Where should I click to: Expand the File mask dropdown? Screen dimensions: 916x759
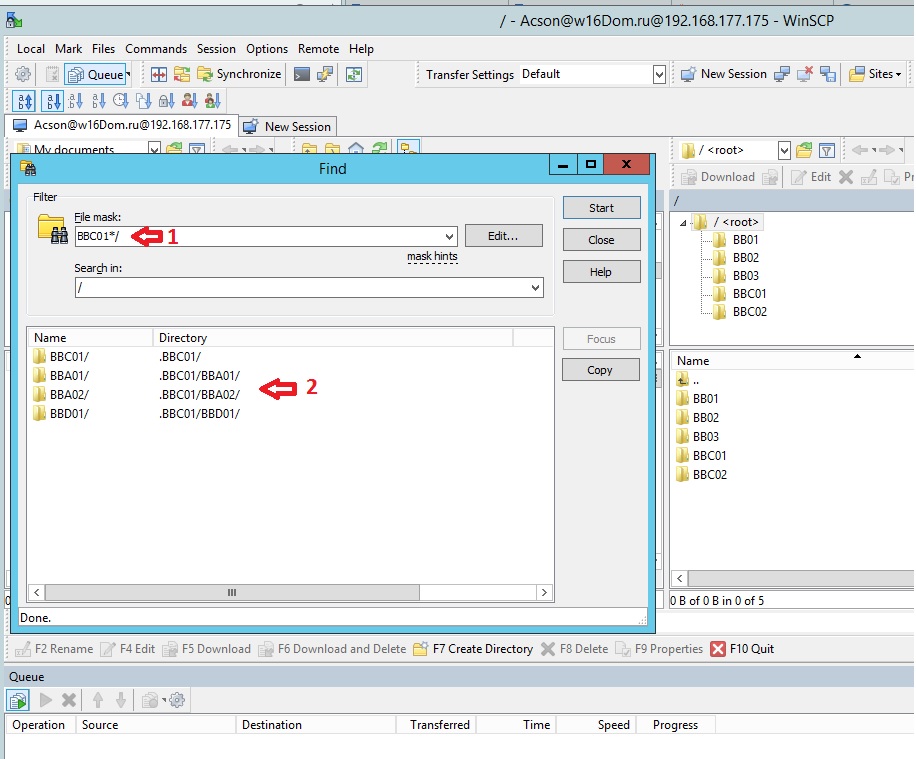[449, 237]
